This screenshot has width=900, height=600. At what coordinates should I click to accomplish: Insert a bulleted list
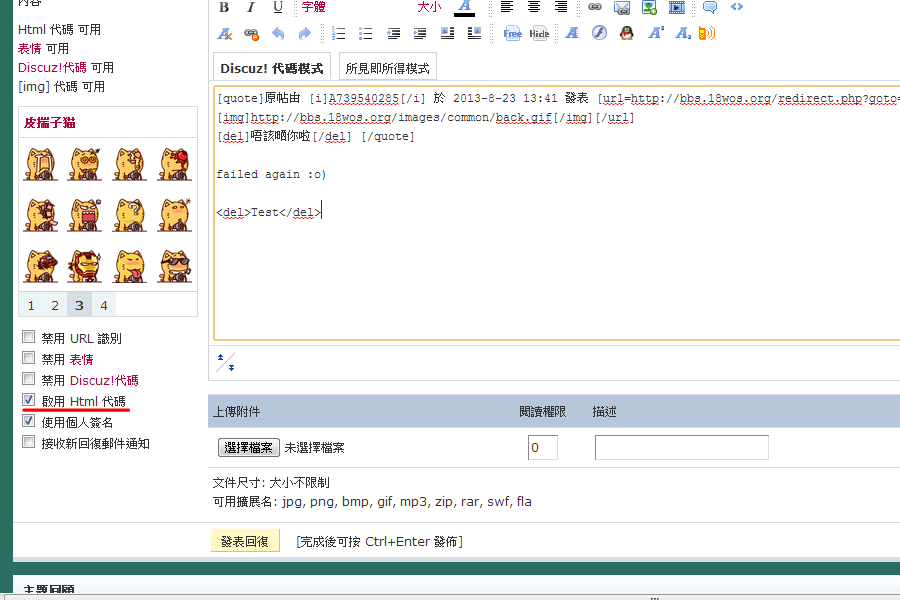(366, 33)
